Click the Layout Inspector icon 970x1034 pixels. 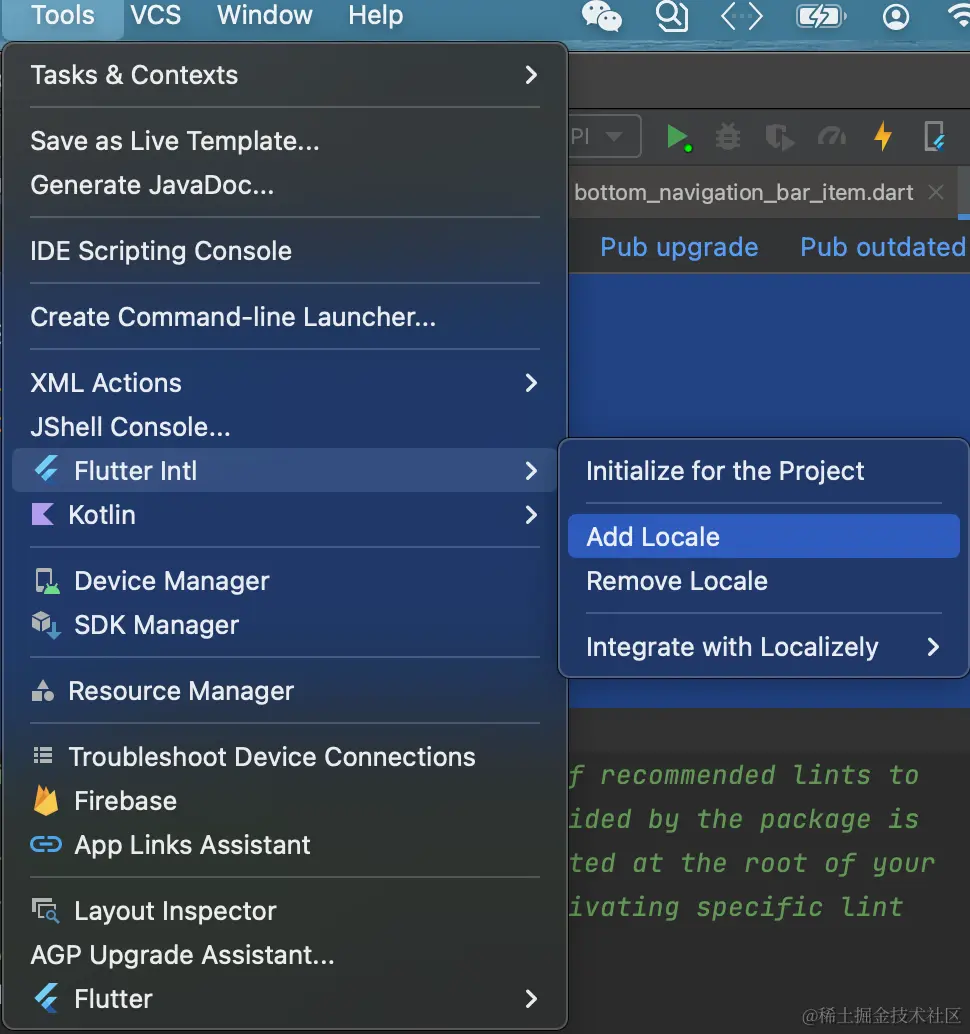(x=45, y=911)
